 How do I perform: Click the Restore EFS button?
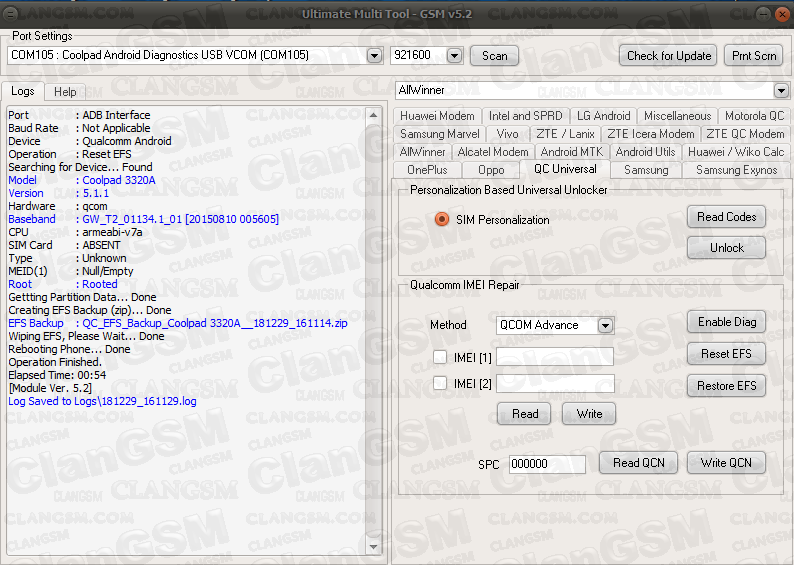(x=726, y=386)
